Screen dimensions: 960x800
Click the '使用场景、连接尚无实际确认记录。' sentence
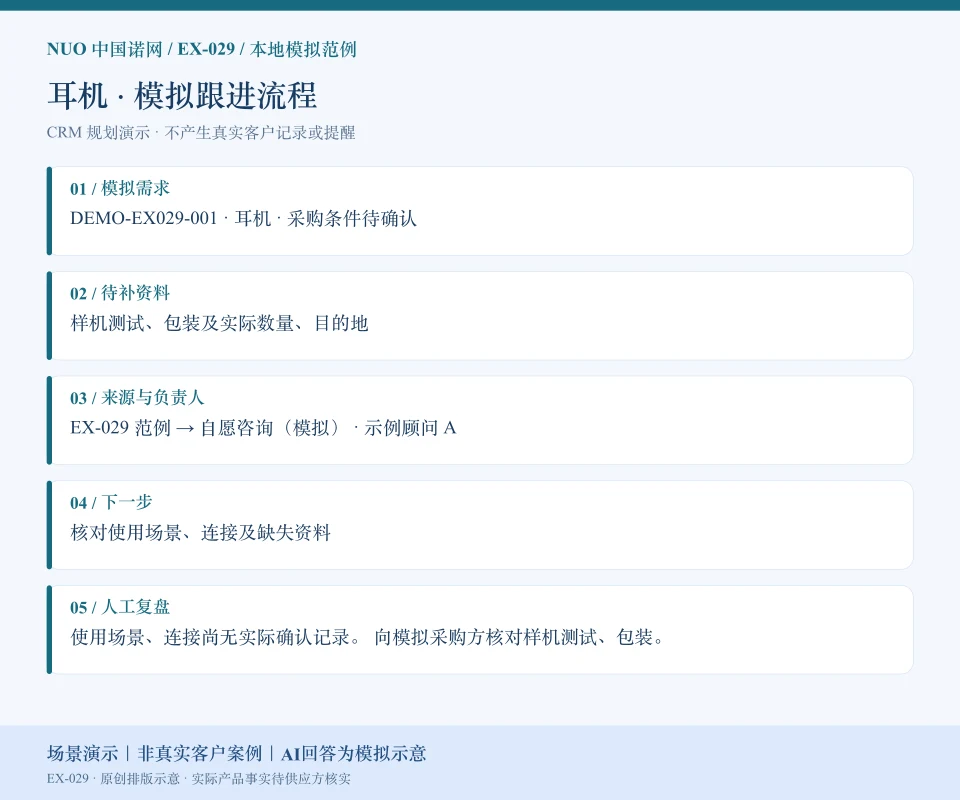pyautogui.click(x=216, y=637)
